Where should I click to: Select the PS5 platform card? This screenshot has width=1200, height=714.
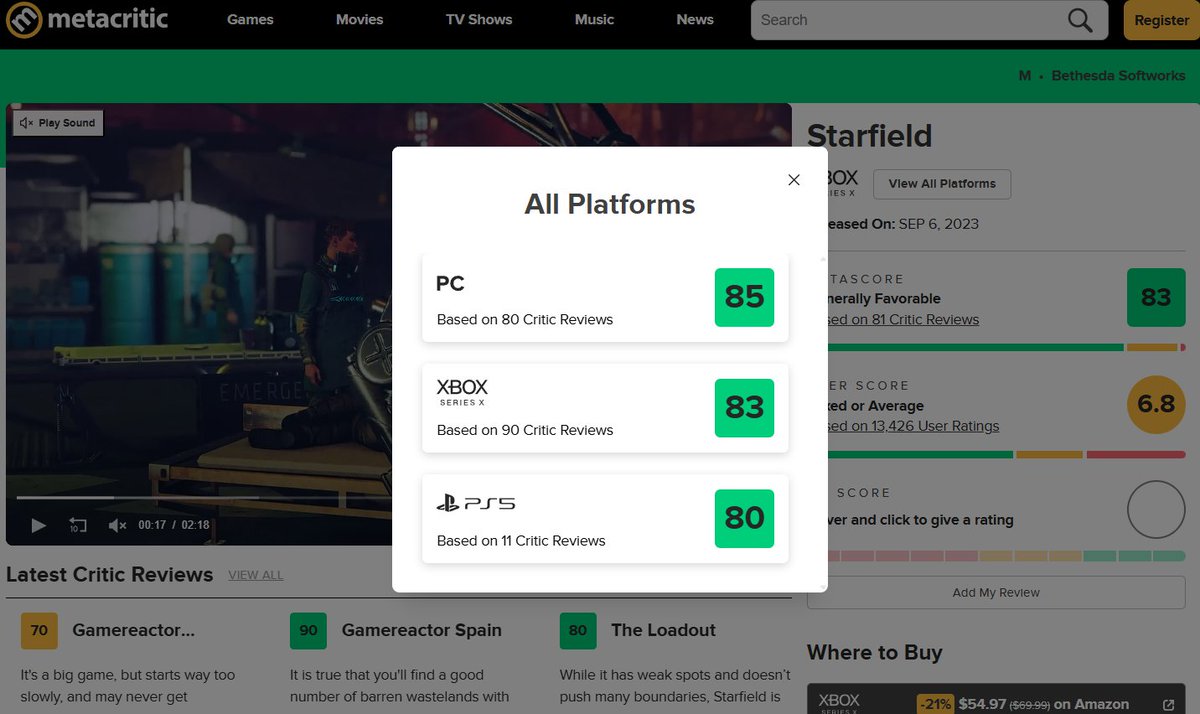pyautogui.click(x=605, y=518)
